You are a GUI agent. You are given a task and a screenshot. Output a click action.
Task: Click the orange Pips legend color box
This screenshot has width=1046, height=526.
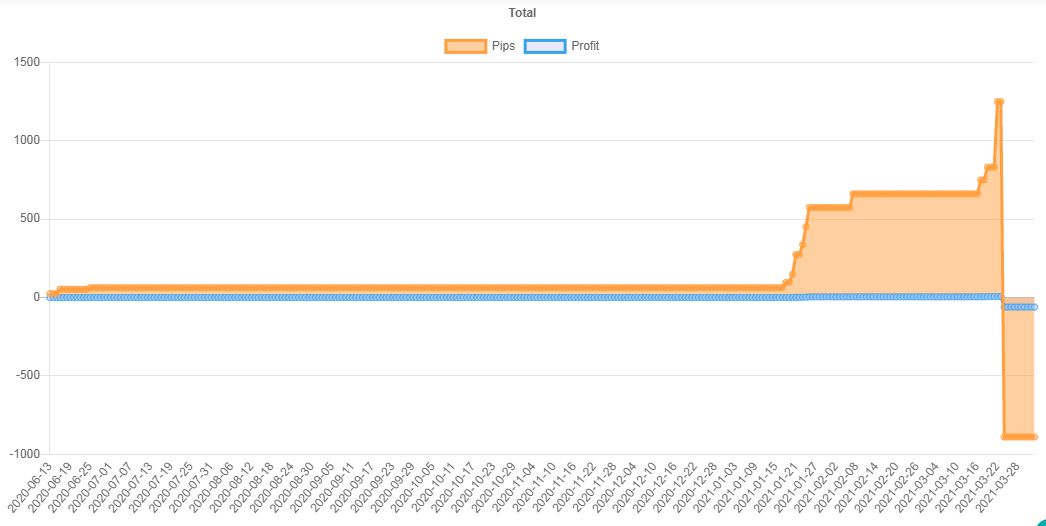click(x=466, y=46)
